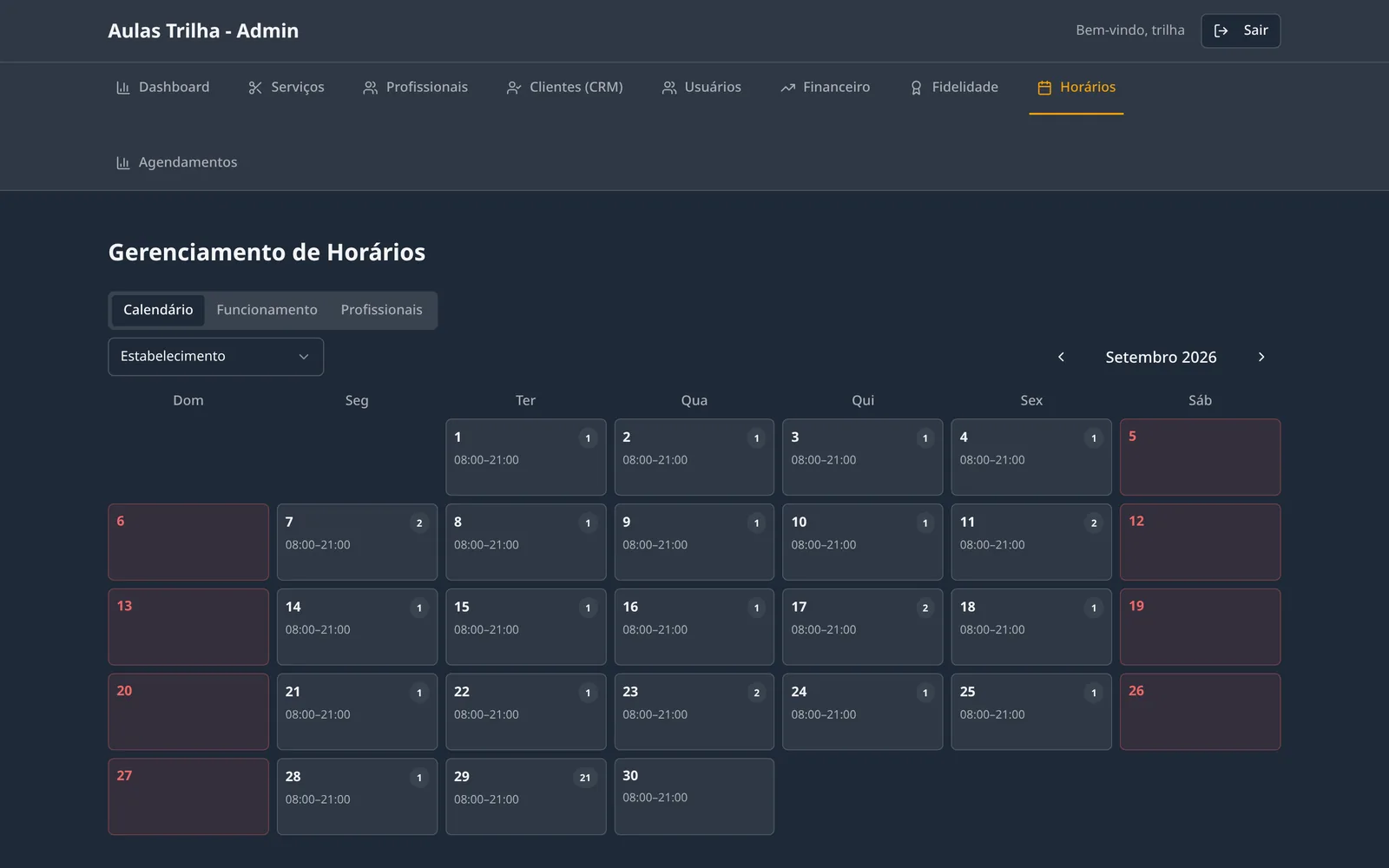The height and width of the screenshot is (868, 1389).
Task: Click the Usuários people icon
Action: (669, 88)
